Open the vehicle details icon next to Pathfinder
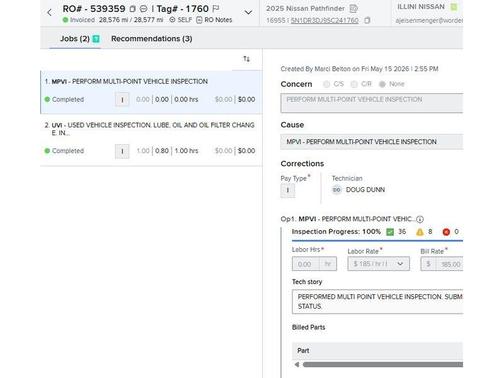 click(353, 8)
